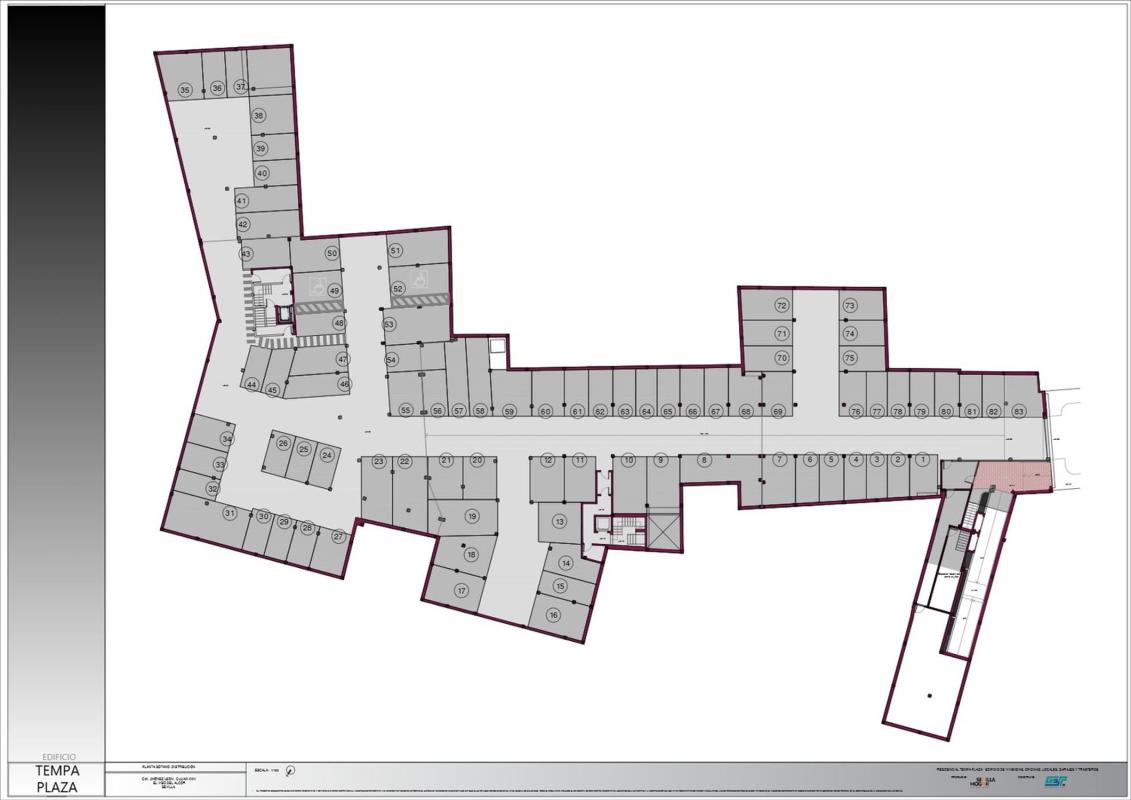The image size is (1131, 800).
Task: Select parking space number 10
Action: pyautogui.click(x=628, y=460)
